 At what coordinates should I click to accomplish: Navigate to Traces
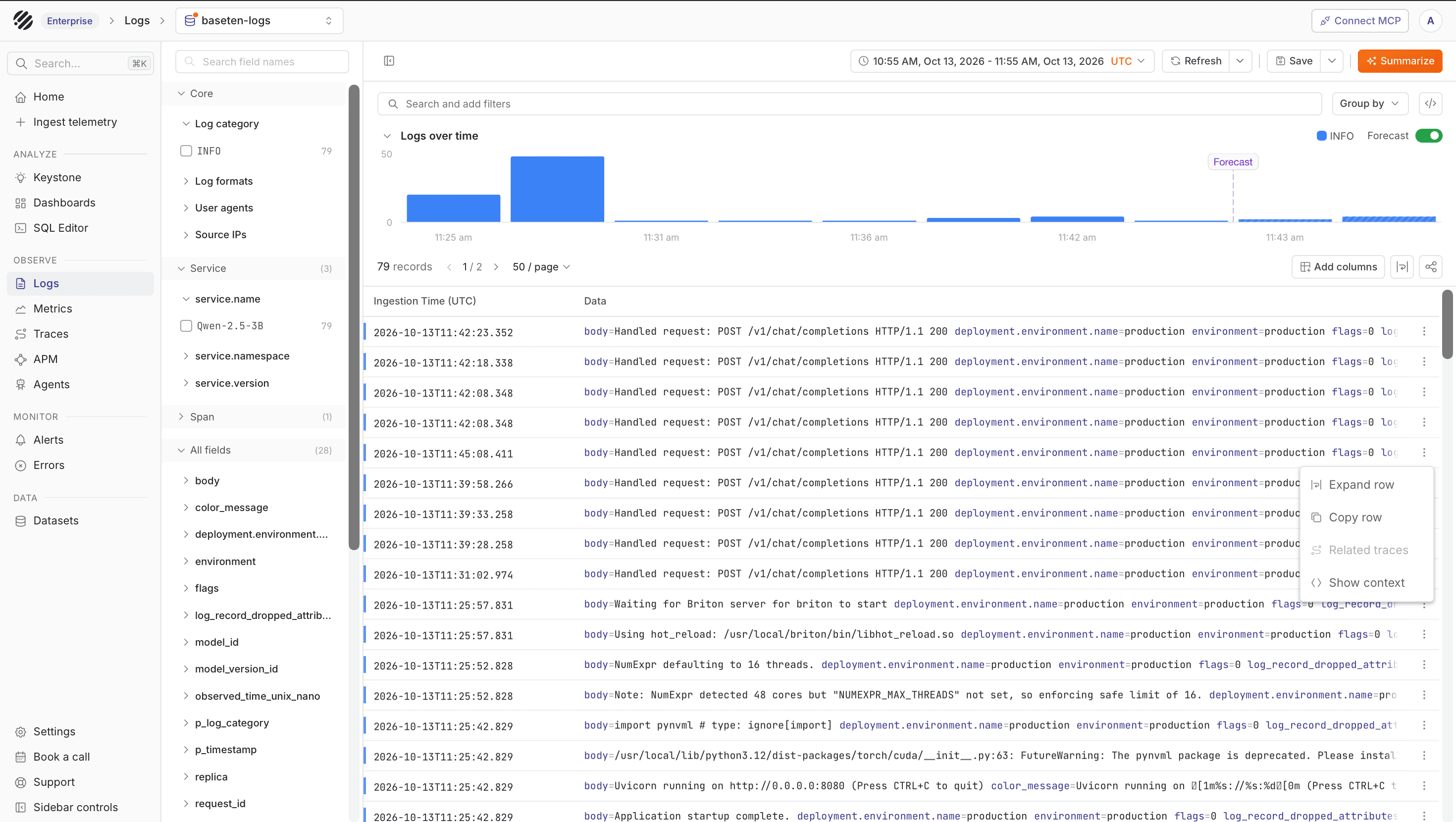click(51, 334)
